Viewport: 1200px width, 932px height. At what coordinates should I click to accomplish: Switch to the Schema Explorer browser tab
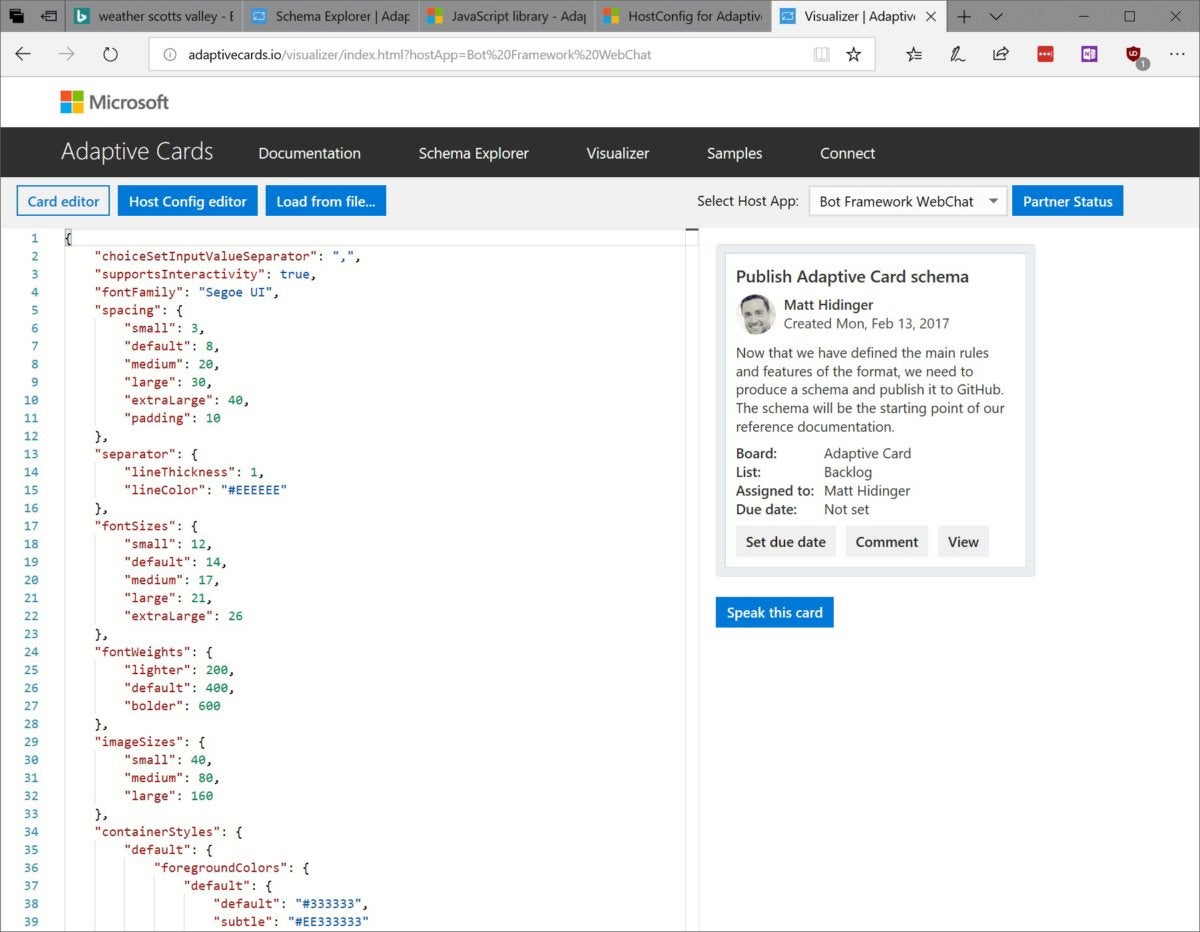point(331,16)
